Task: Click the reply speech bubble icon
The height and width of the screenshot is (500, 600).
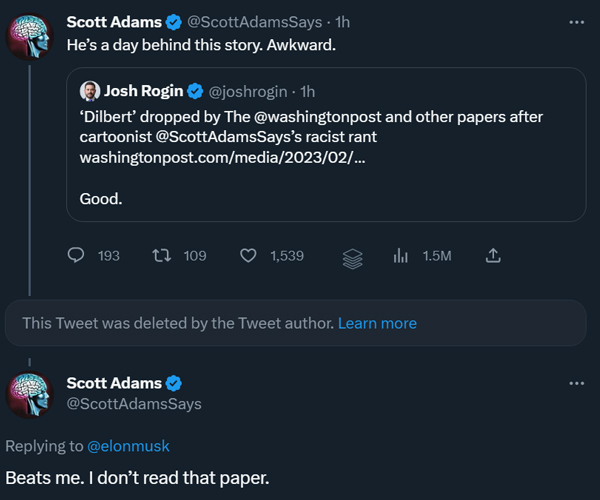Action: (x=75, y=256)
